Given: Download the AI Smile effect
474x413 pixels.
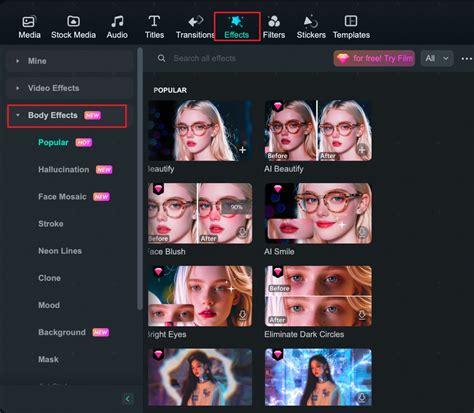Looking at the screenshot, I should point(362,232).
